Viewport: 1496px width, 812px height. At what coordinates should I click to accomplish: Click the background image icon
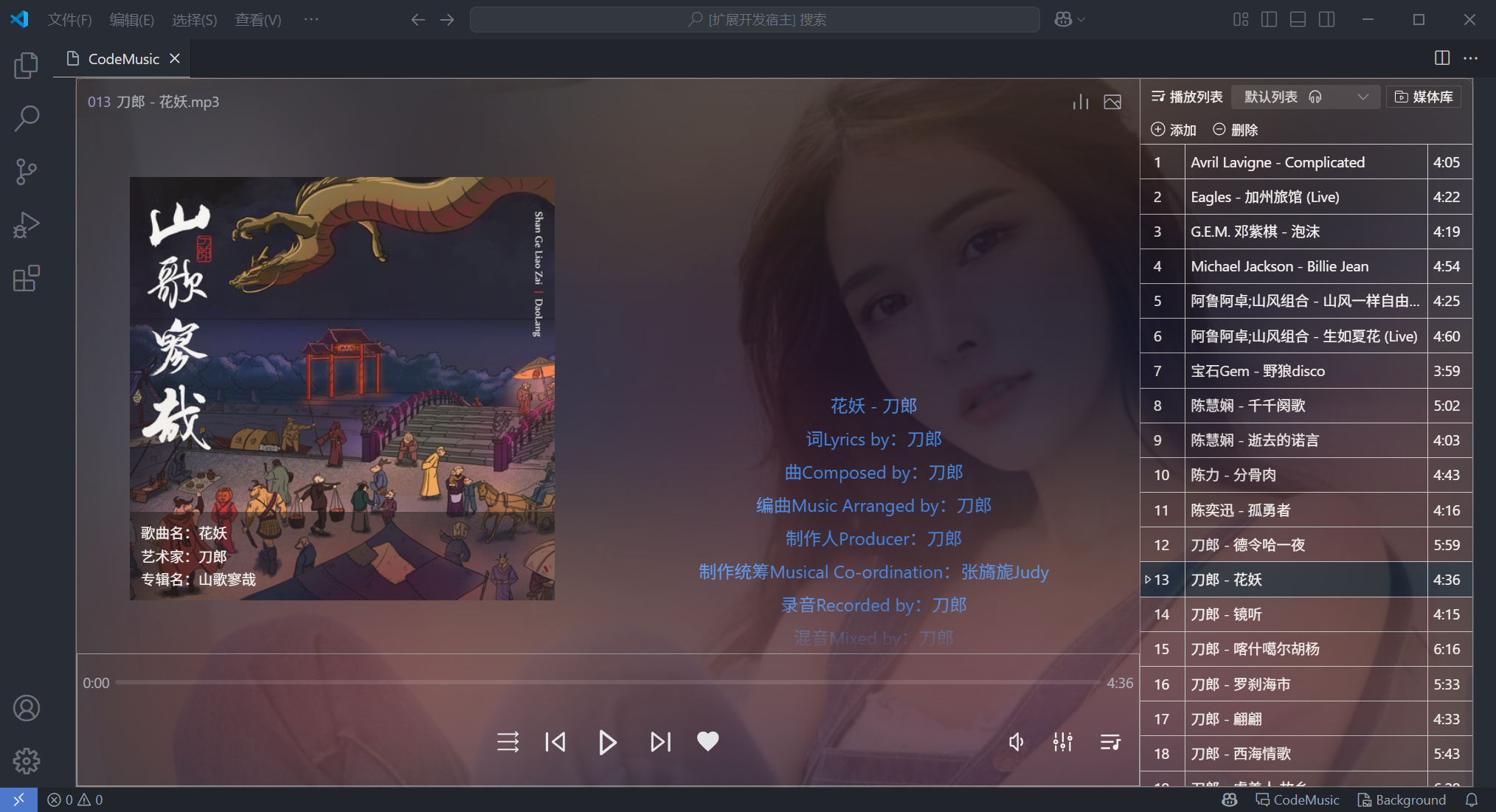click(x=1112, y=102)
